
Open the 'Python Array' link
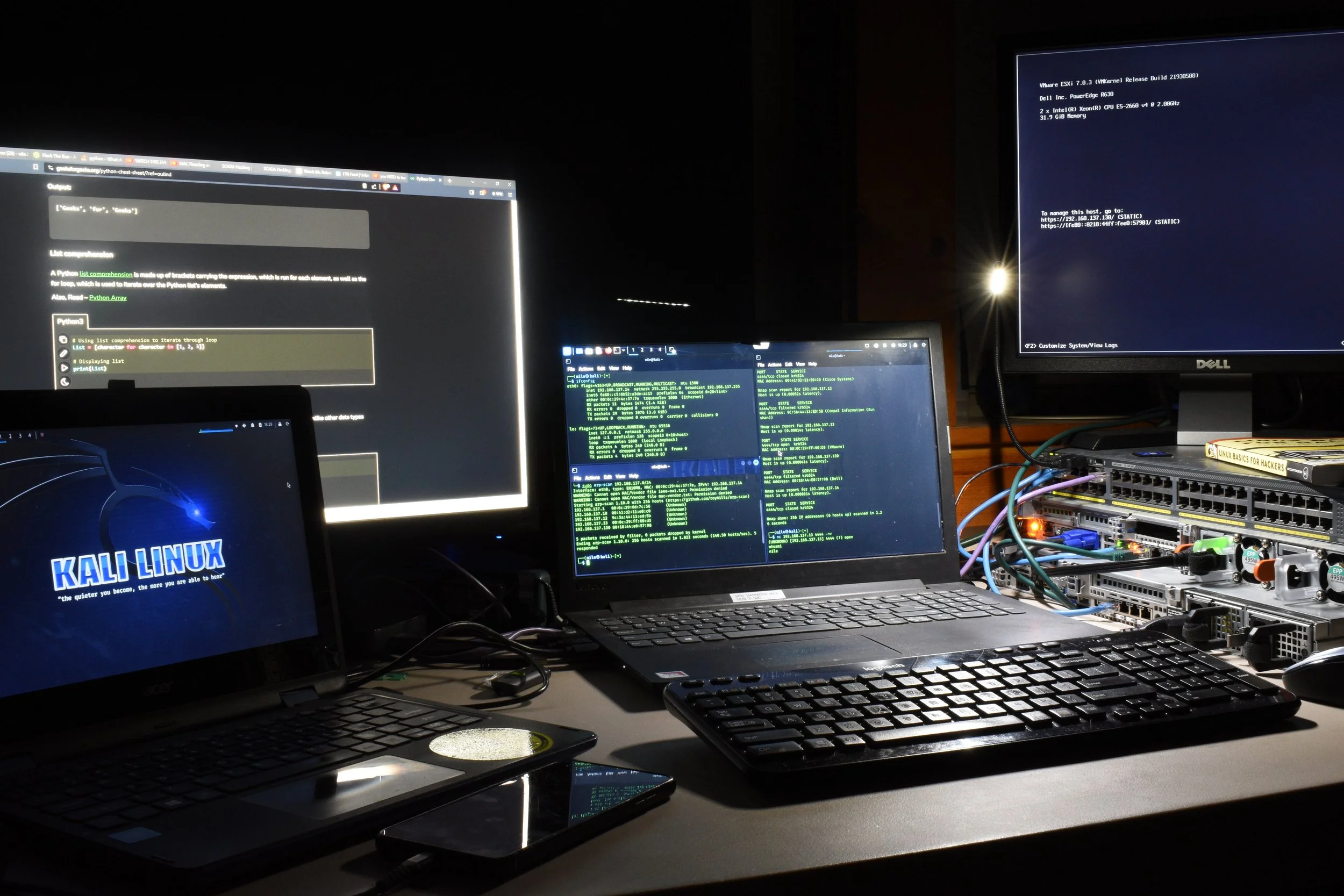108,298
